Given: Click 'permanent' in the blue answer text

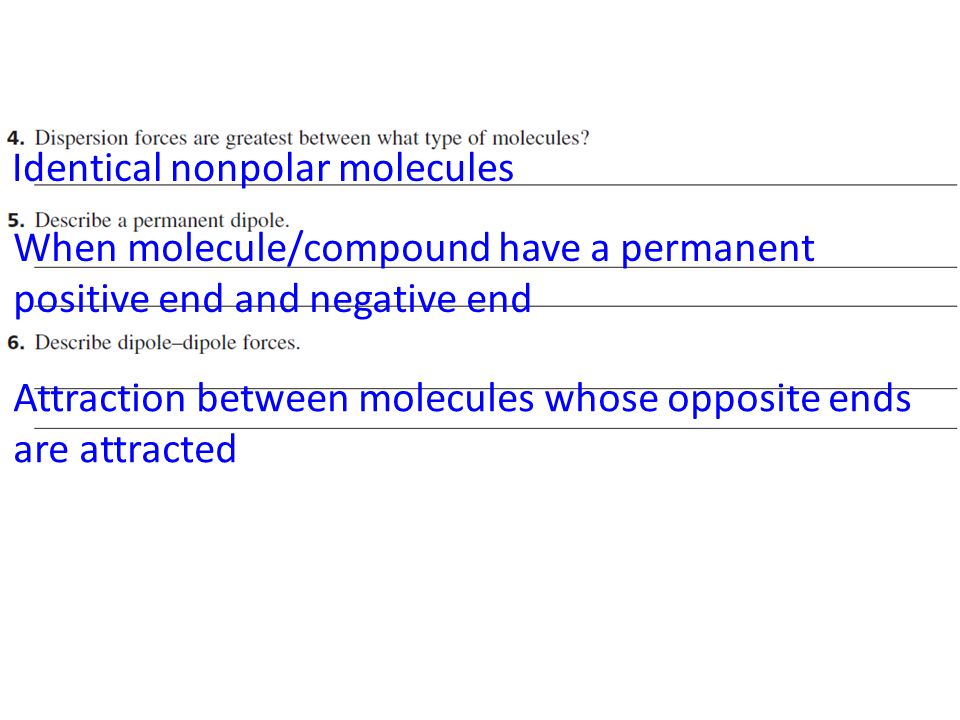Looking at the screenshot, I should 717,250.
